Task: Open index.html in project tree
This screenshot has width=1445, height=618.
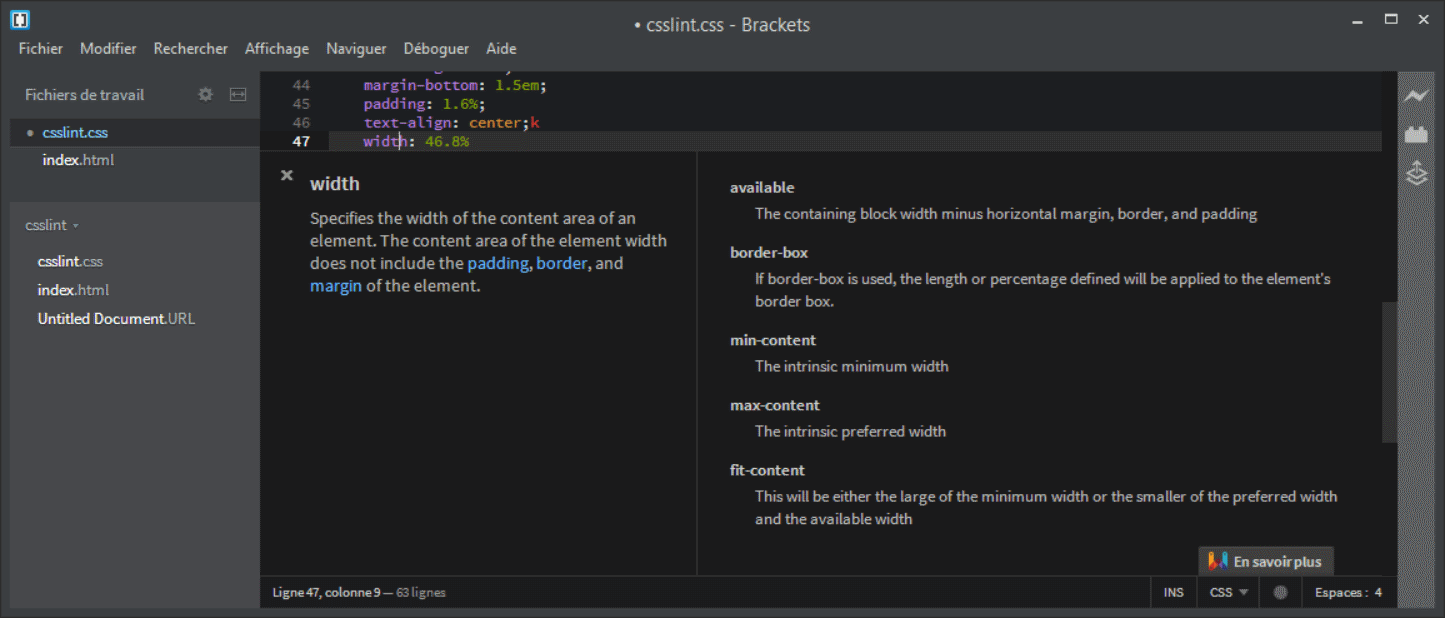Action: tap(73, 290)
